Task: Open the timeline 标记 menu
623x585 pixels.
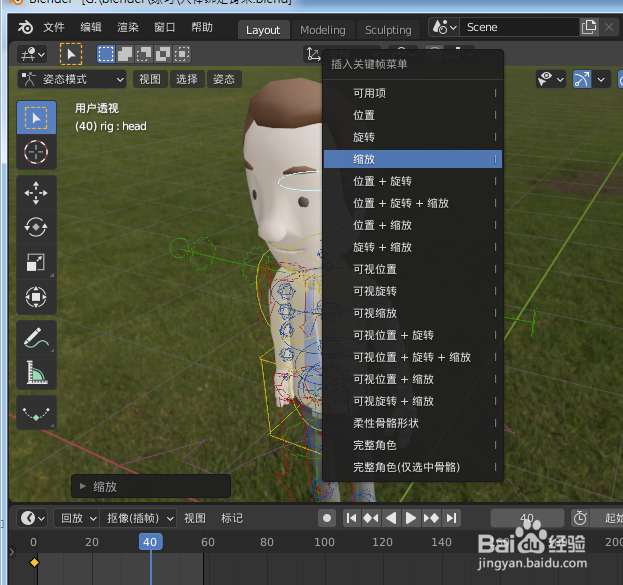Action: click(232, 518)
